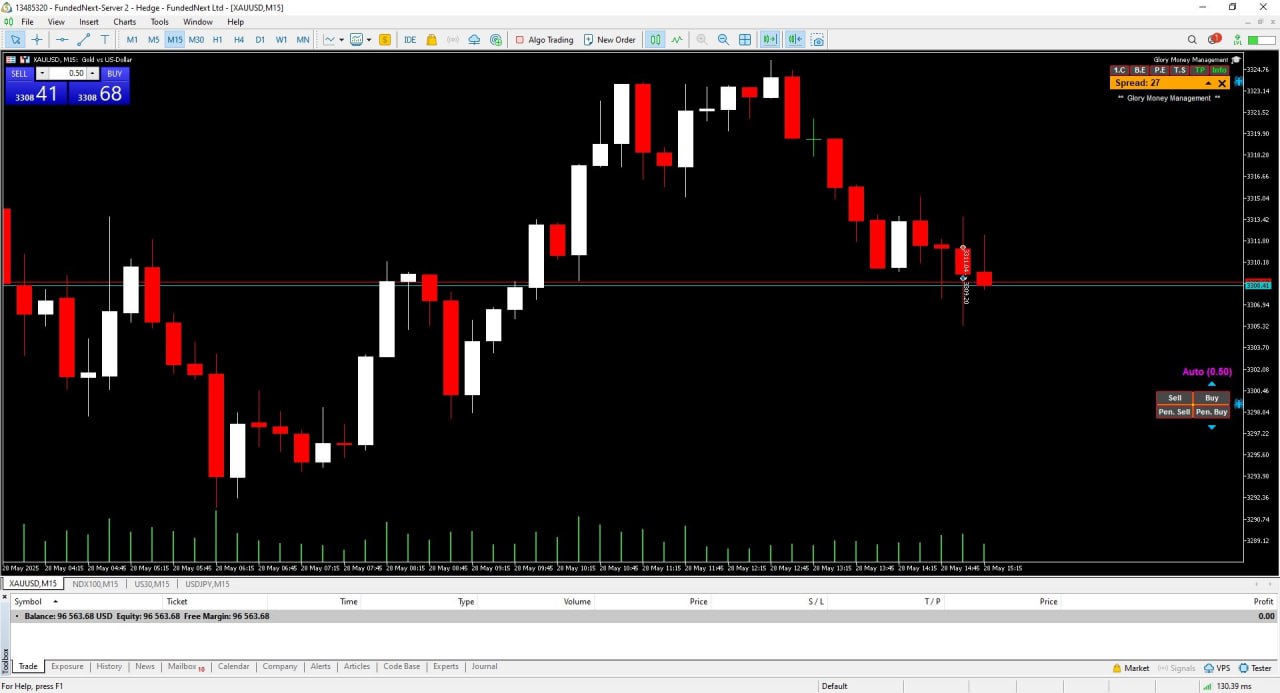Image resolution: width=1280 pixels, height=693 pixels.
Task: Click the LVL connection level icon
Action: pos(1238,40)
